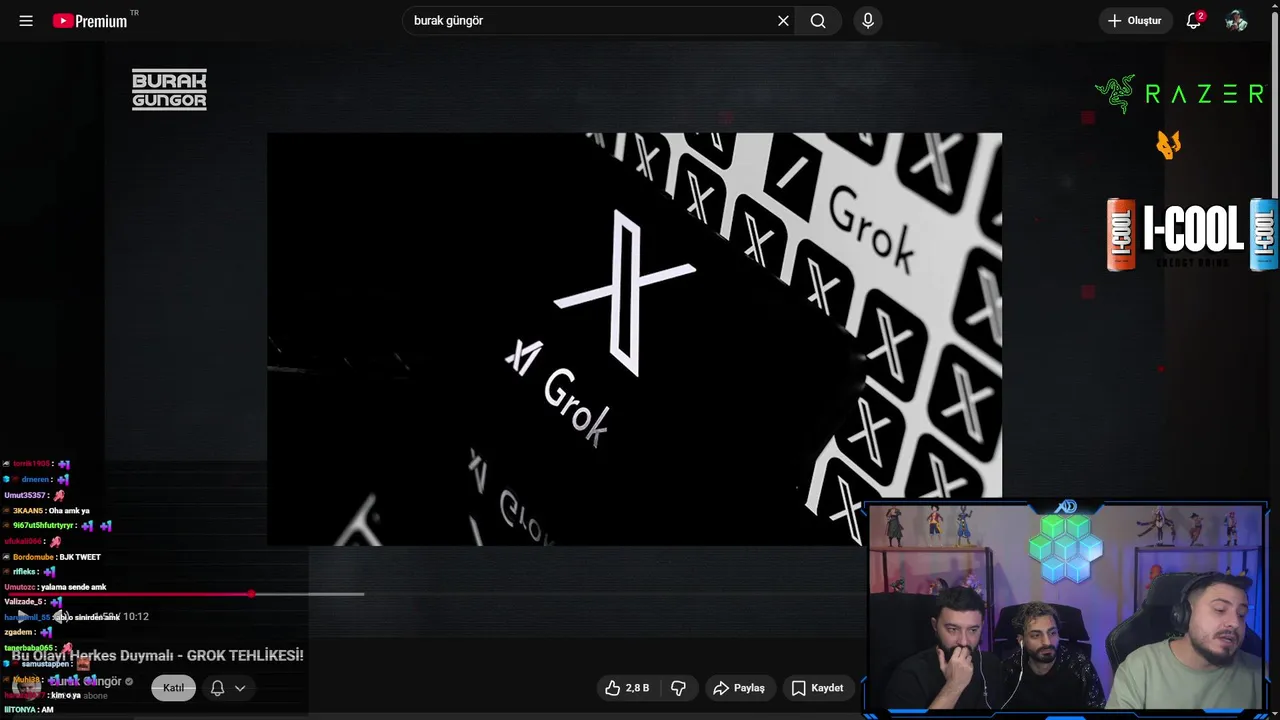The width and height of the screenshot is (1280, 720).
Task: Save the video with Kaydet
Action: (x=818, y=688)
